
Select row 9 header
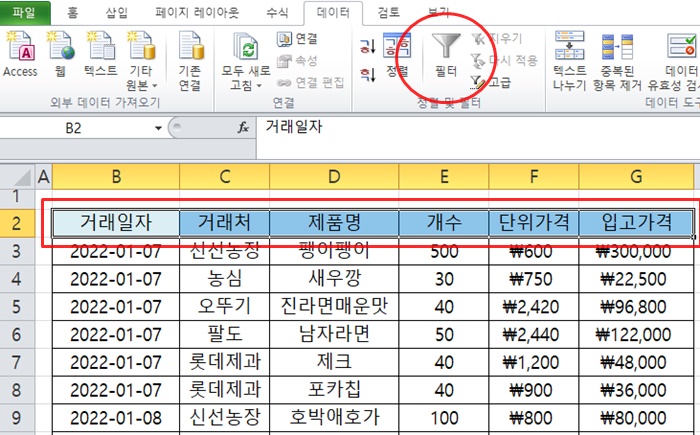17,418
